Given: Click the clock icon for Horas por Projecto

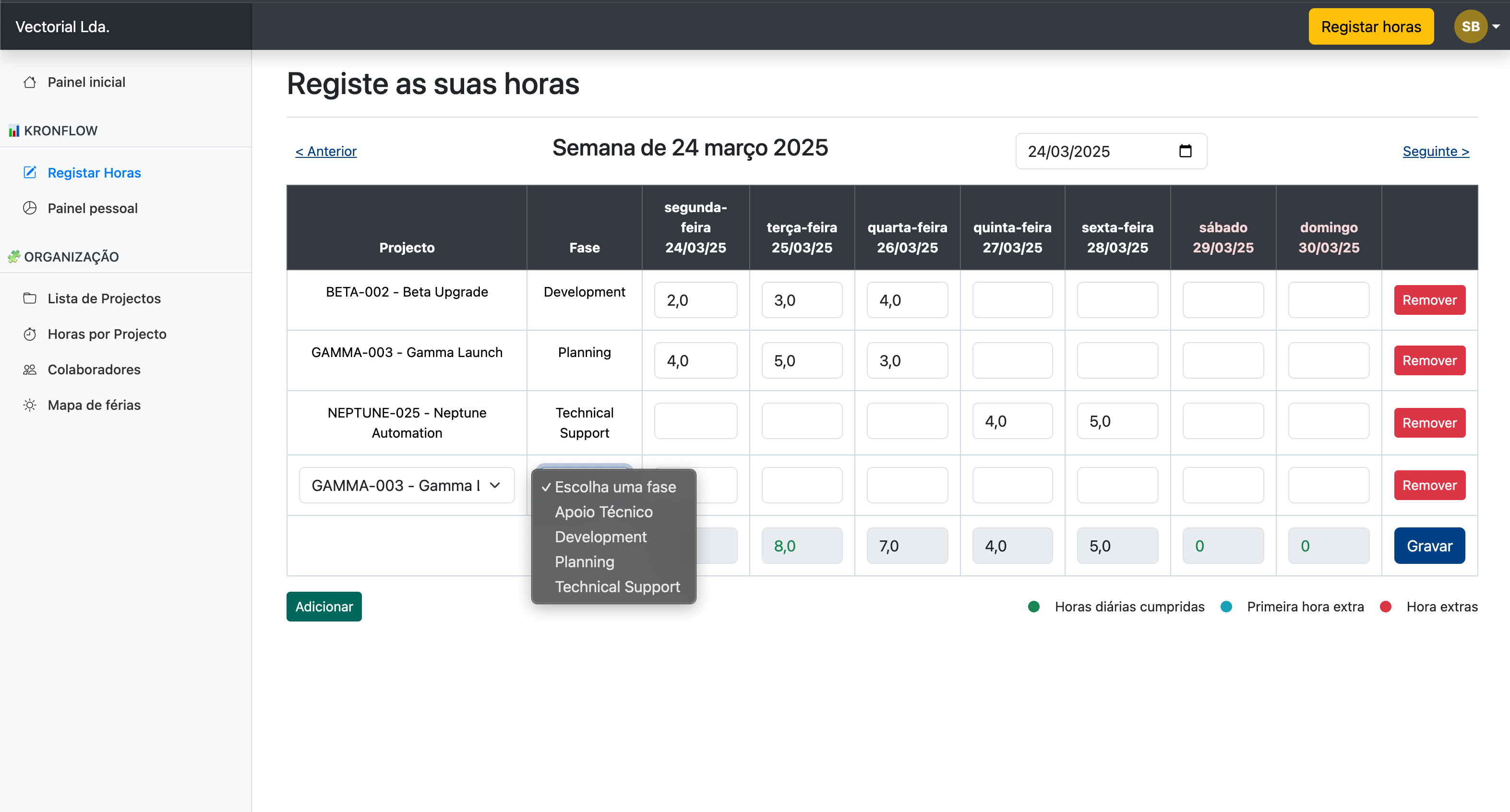Looking at the screenshot, I should click(31, 334).
